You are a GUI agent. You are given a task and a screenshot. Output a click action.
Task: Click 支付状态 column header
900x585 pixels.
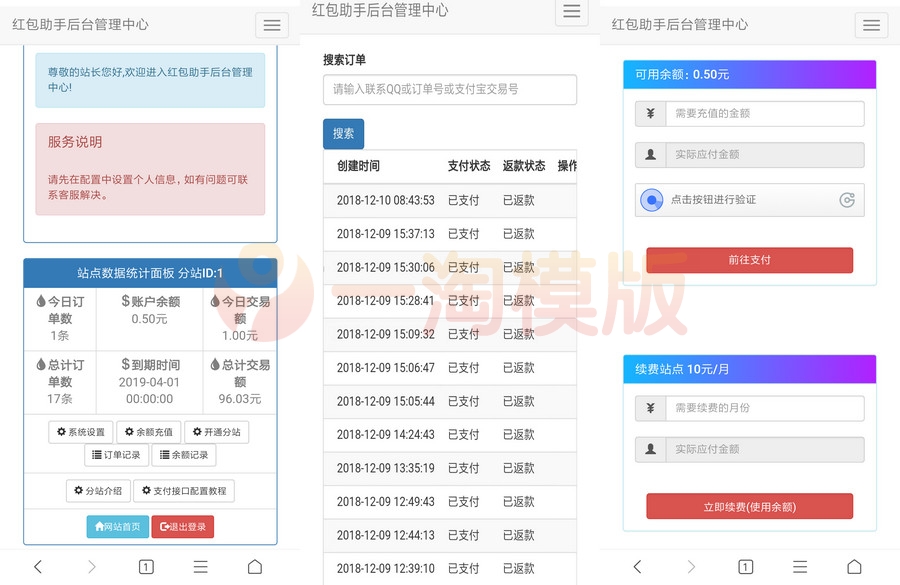pyautogui.click(x=469, y=166)
